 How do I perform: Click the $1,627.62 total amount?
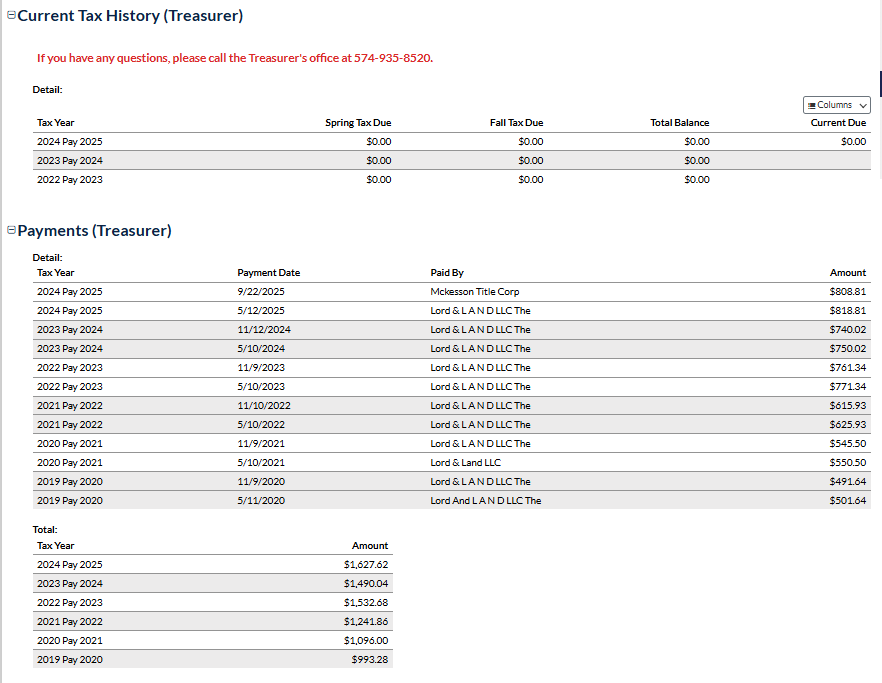click(365, 565)
